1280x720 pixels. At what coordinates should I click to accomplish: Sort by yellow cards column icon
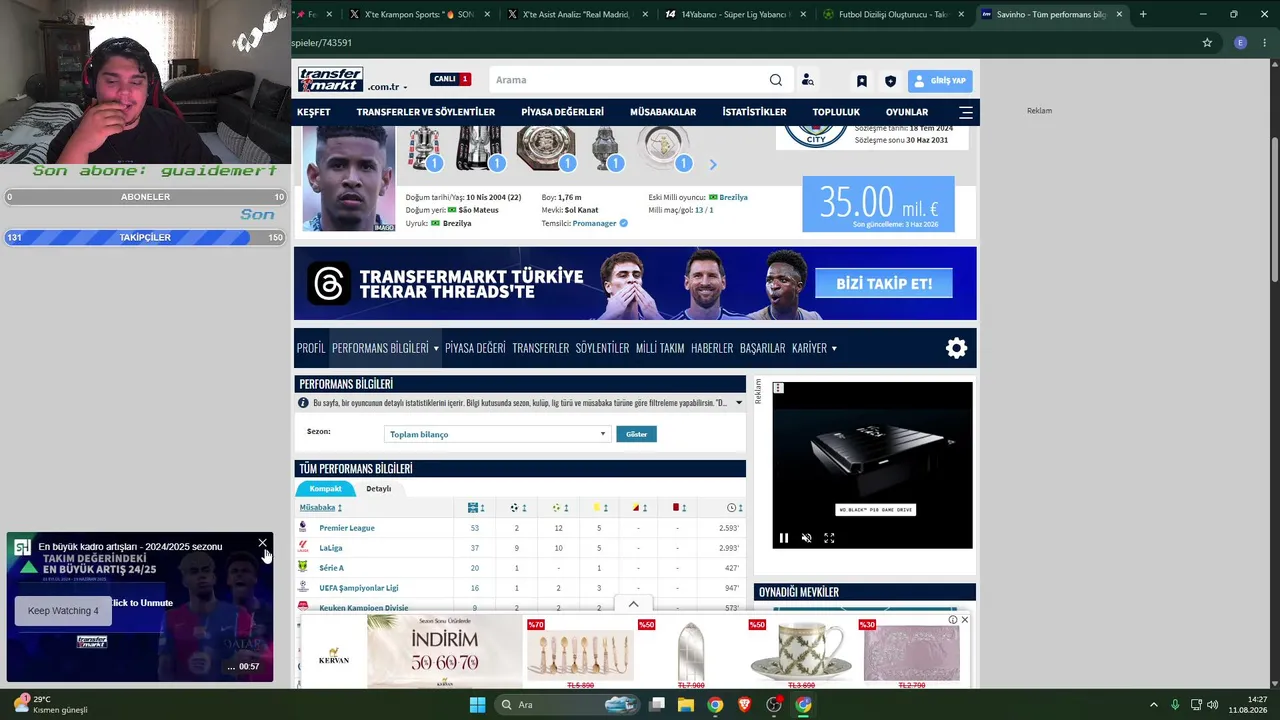(599, 508)
